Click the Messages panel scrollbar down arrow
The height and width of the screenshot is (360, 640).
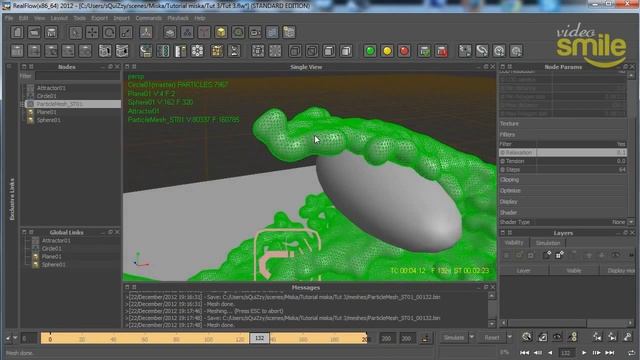point(492,324)
